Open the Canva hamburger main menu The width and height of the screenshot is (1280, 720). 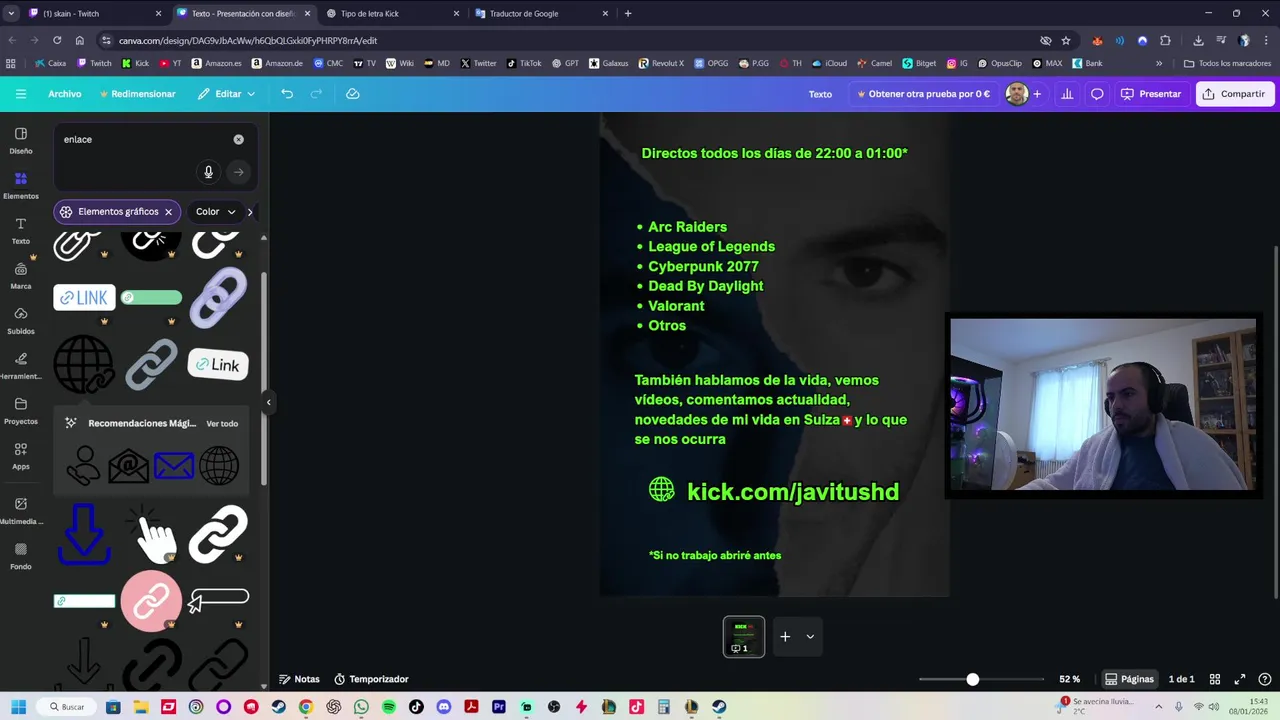20,94
